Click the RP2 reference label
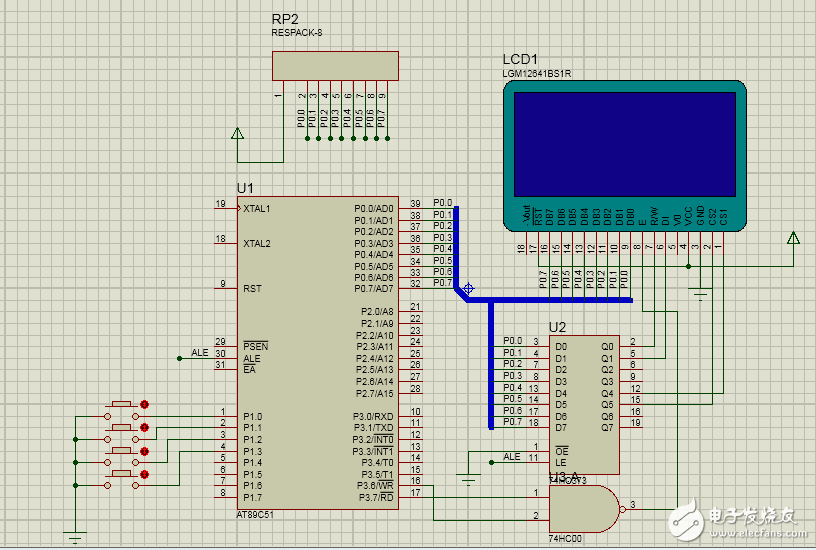 click(x=285, y=19)
